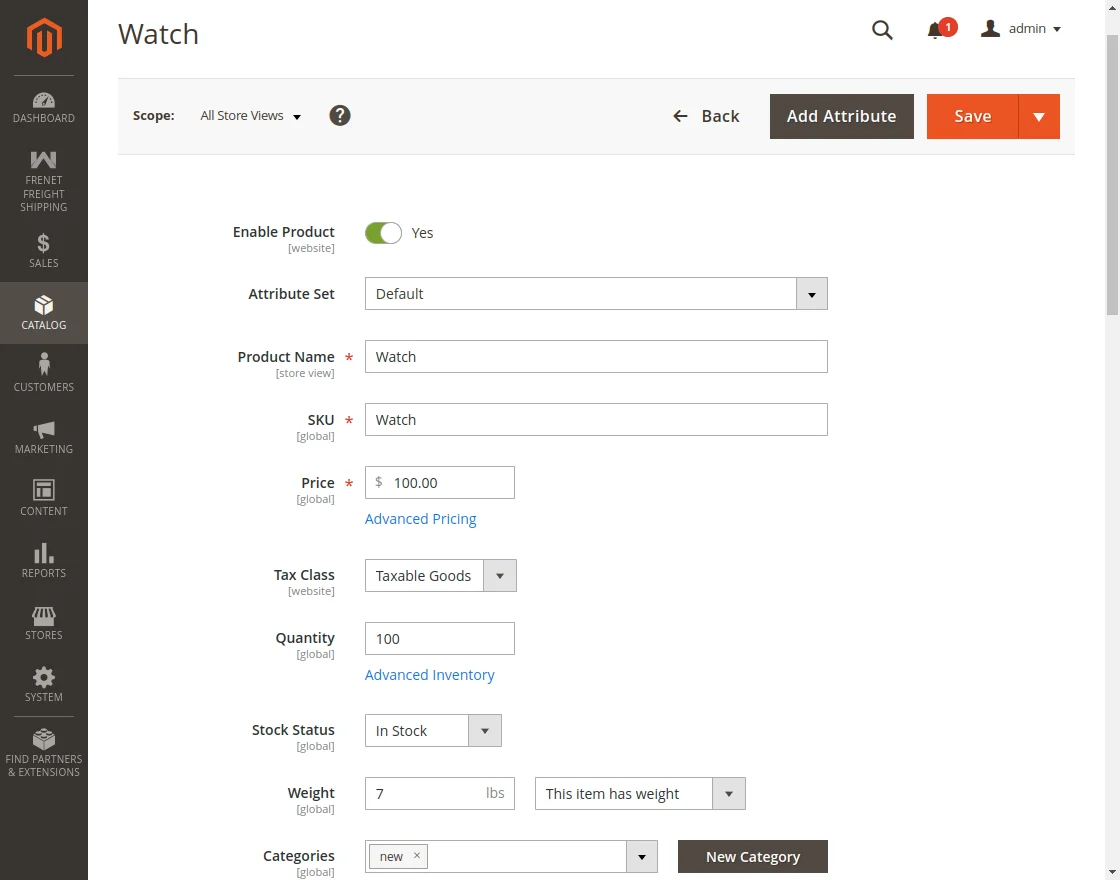This screenshot has width=1120, height=880.
Task: Click the Stores sidebar icon
Action: click(43, 621)
